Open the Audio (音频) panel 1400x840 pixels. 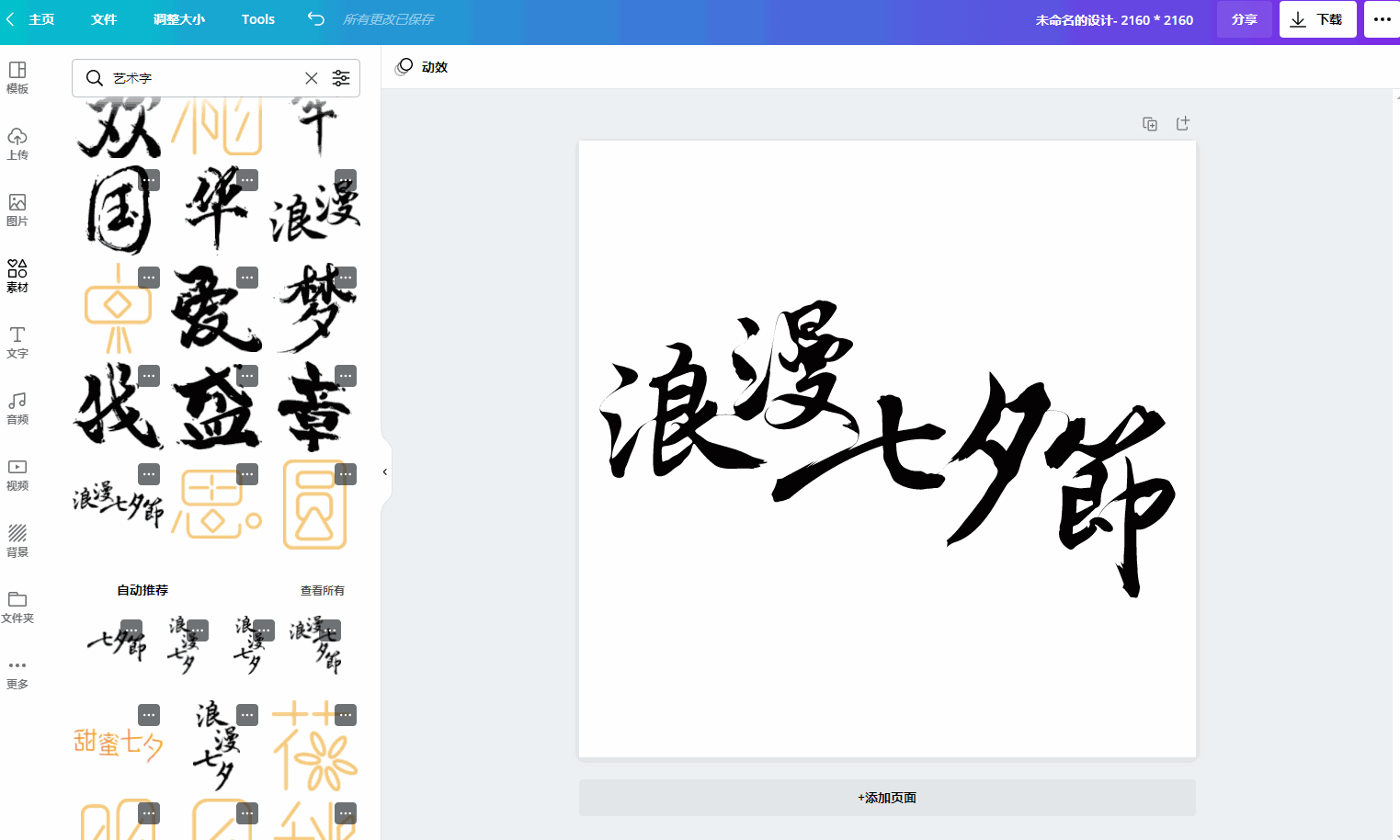[17, 408]
